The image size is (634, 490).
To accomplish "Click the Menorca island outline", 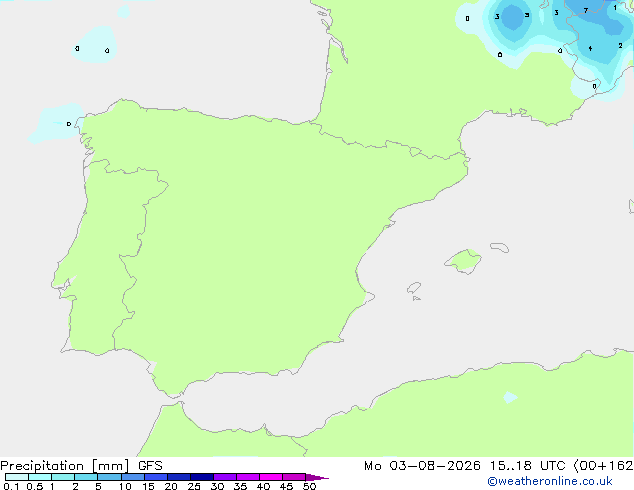I will 500,247.
